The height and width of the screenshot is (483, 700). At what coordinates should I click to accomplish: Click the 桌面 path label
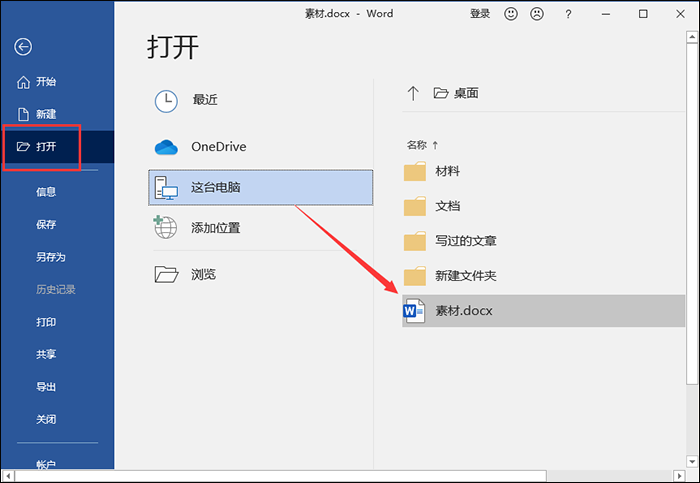point(466,93)
